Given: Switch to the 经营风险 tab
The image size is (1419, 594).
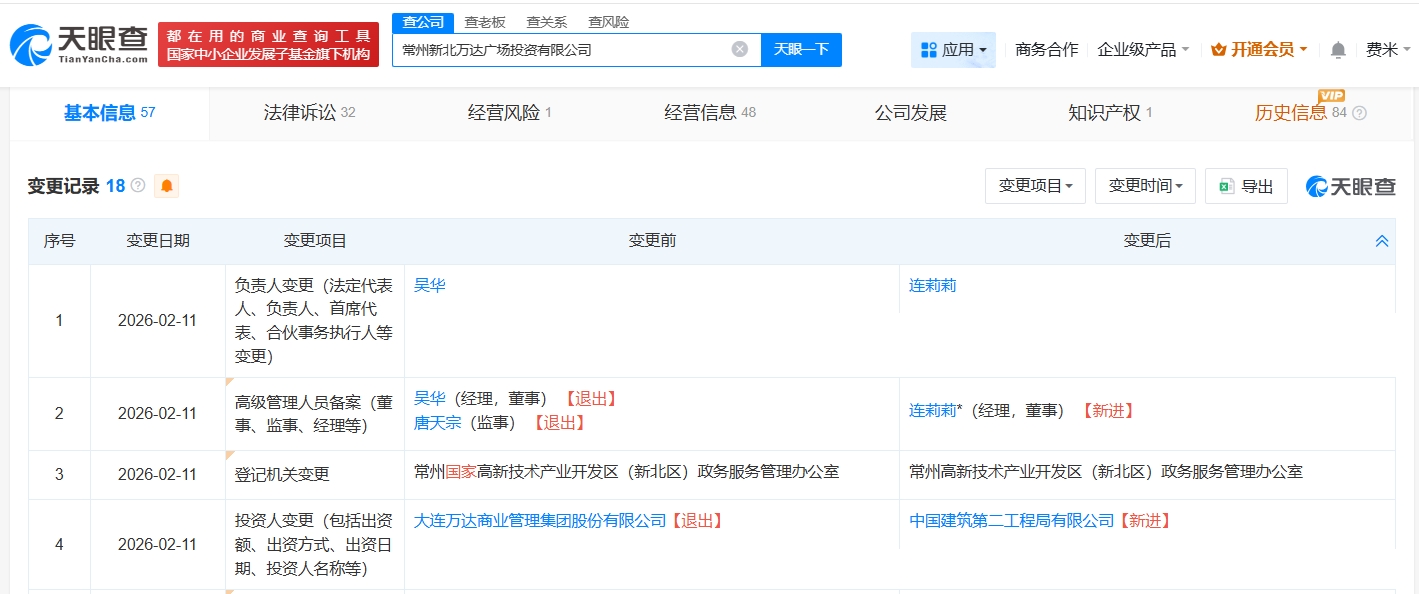Looking at the screenshot, I should (x=509, y=113).
